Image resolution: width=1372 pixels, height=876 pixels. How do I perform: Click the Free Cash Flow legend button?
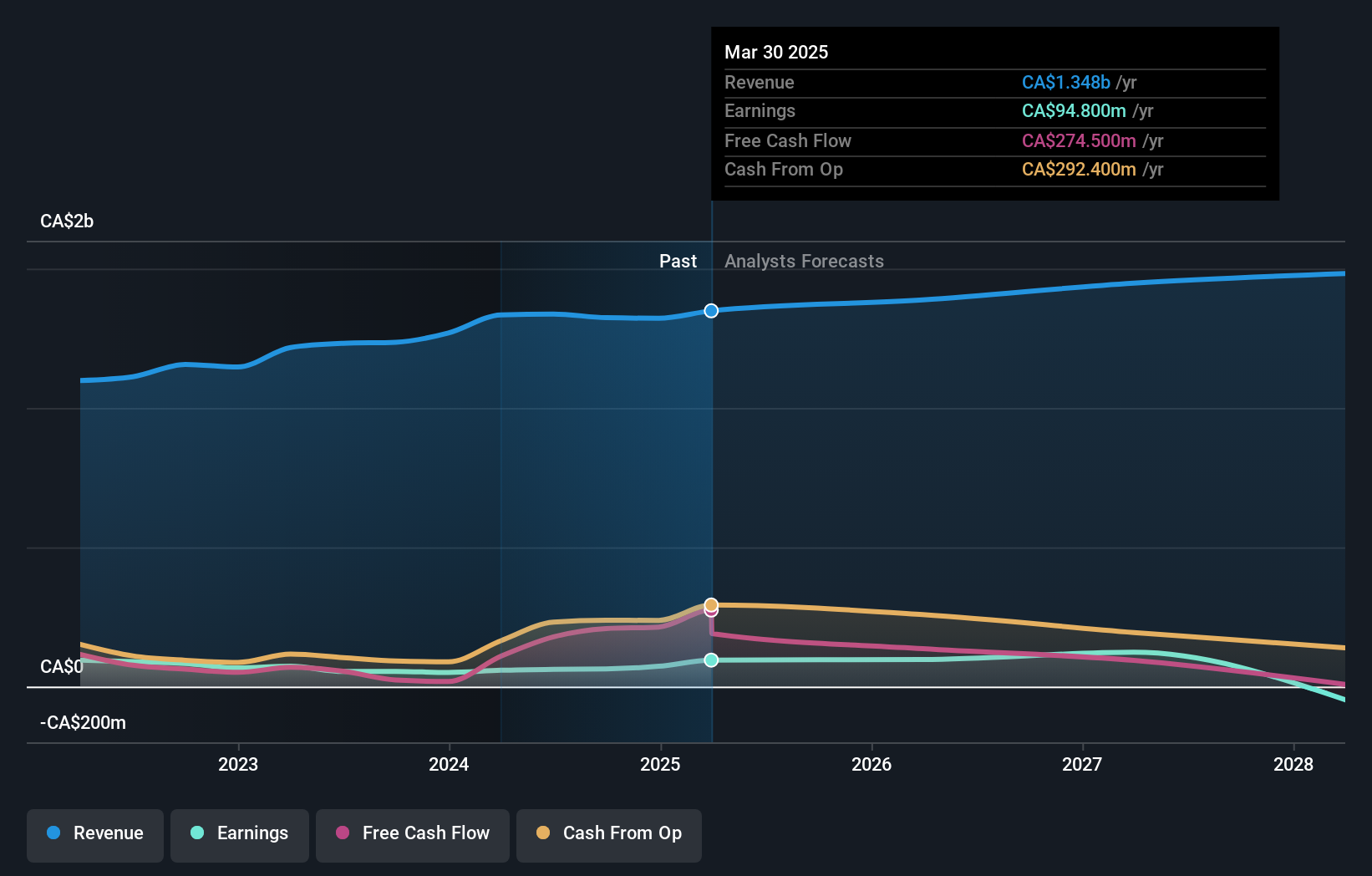coord(412,833)
